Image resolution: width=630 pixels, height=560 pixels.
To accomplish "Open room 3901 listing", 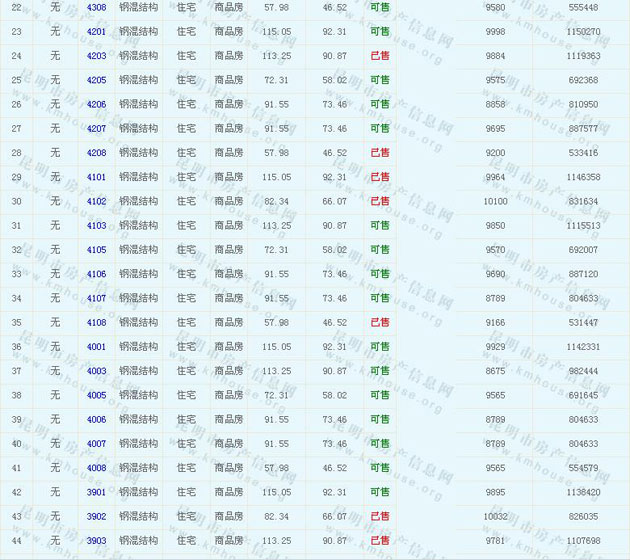I will [96, 492].
